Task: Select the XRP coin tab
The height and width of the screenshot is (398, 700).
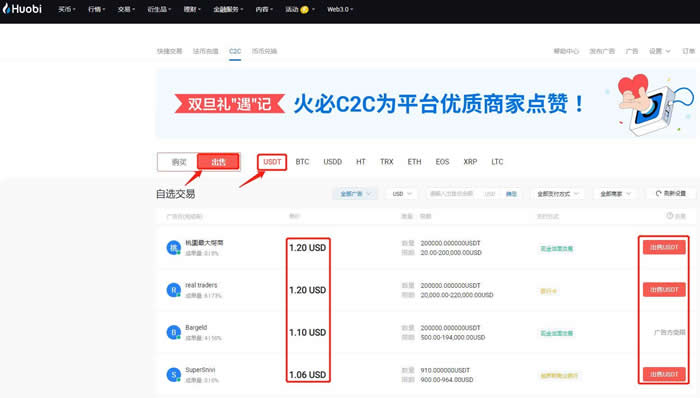Action: click(x=470, y=162)
